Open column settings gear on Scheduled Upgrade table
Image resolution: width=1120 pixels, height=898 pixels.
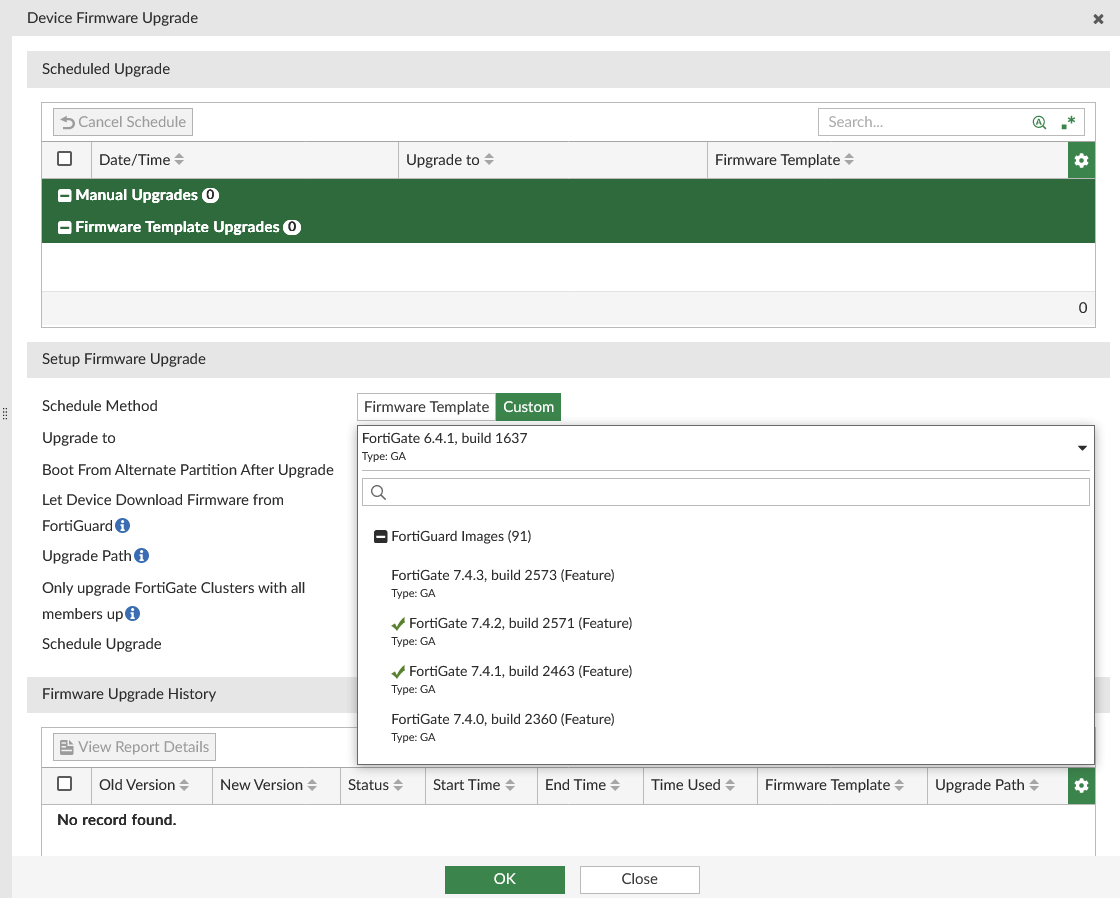(x=1081, y=159)
